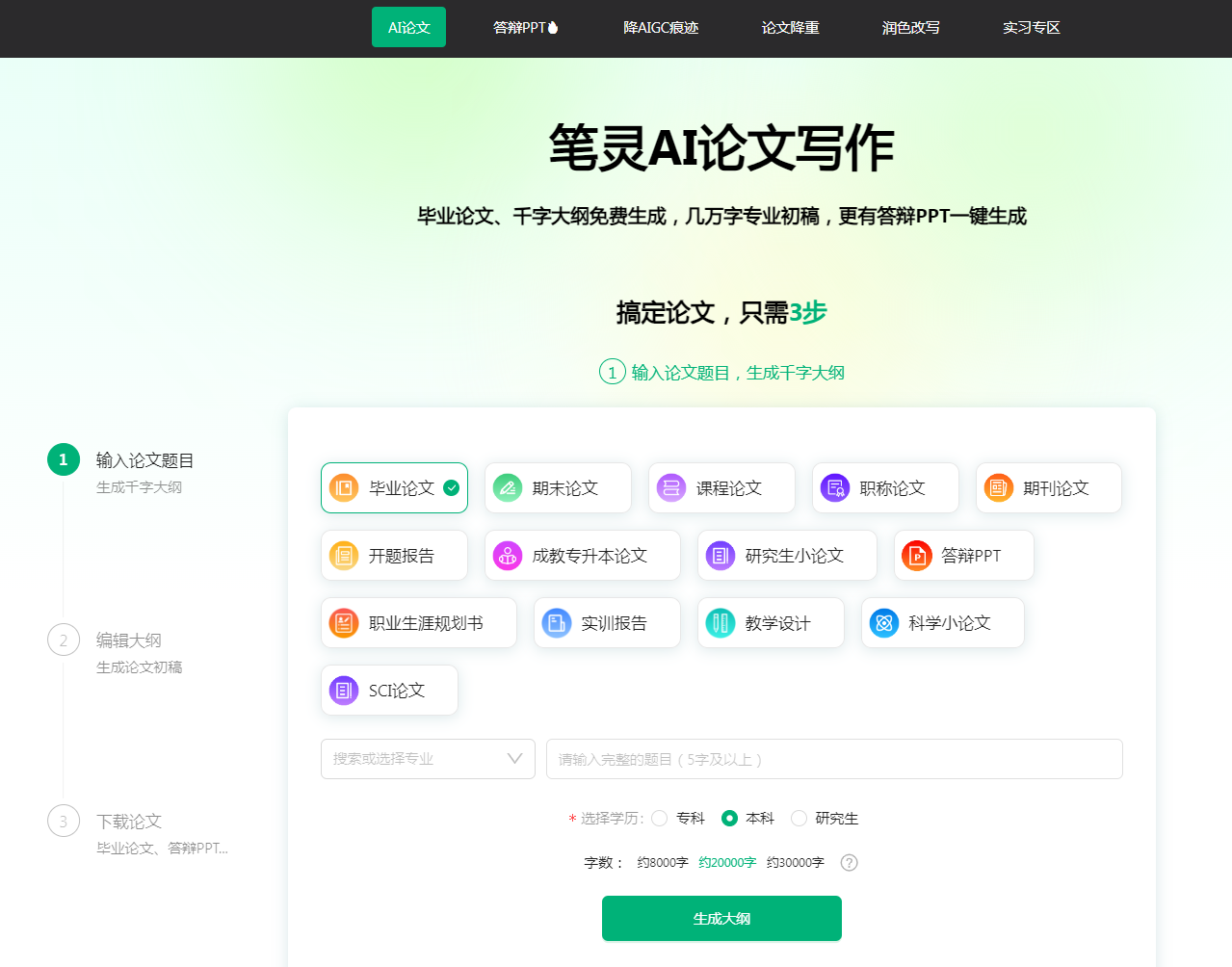Click the 毕业论文、答辩PPT... subtitle text
Image resolution: width=1232 pixels, height=967 pixels.
tap(162, 849)
